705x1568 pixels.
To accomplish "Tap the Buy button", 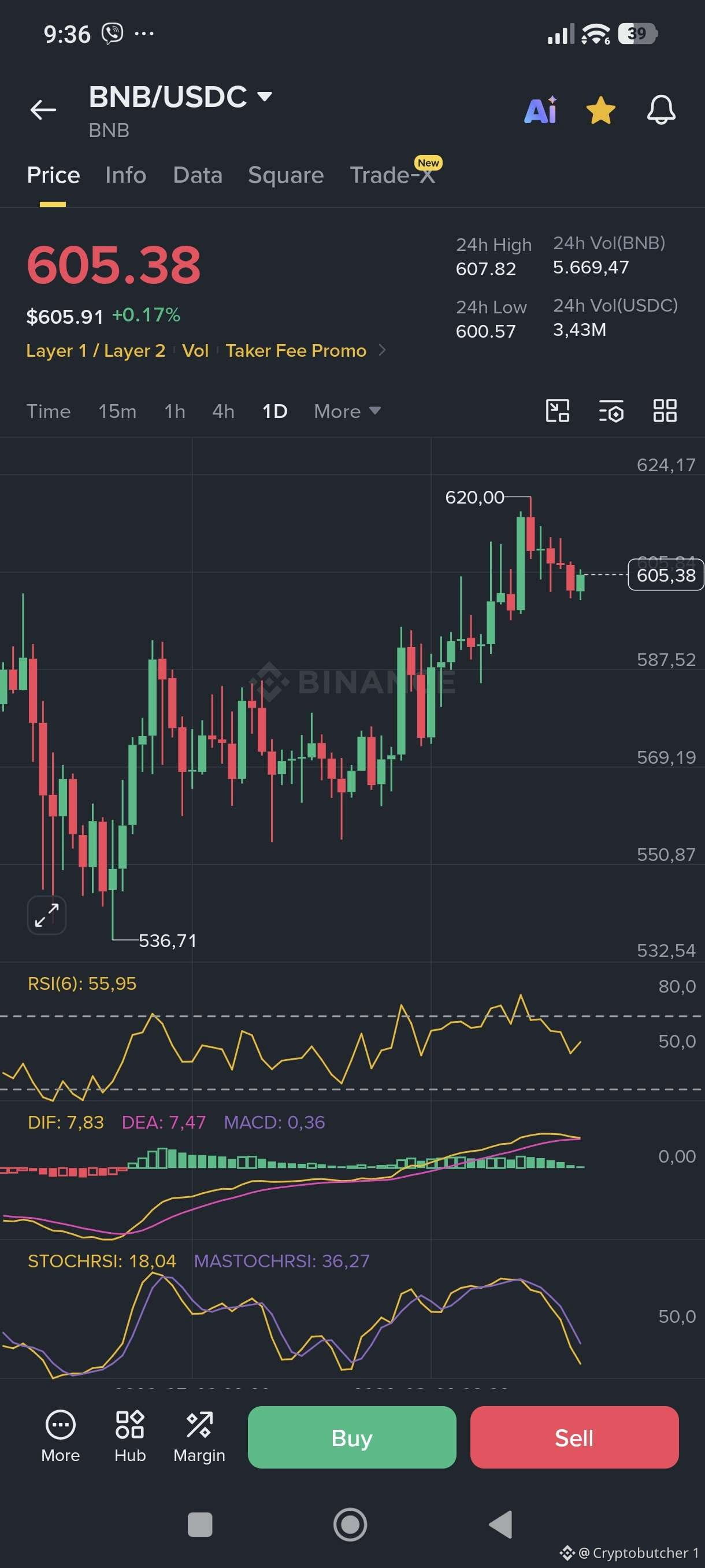I will pyautogui.click(x=352, y=1438).
